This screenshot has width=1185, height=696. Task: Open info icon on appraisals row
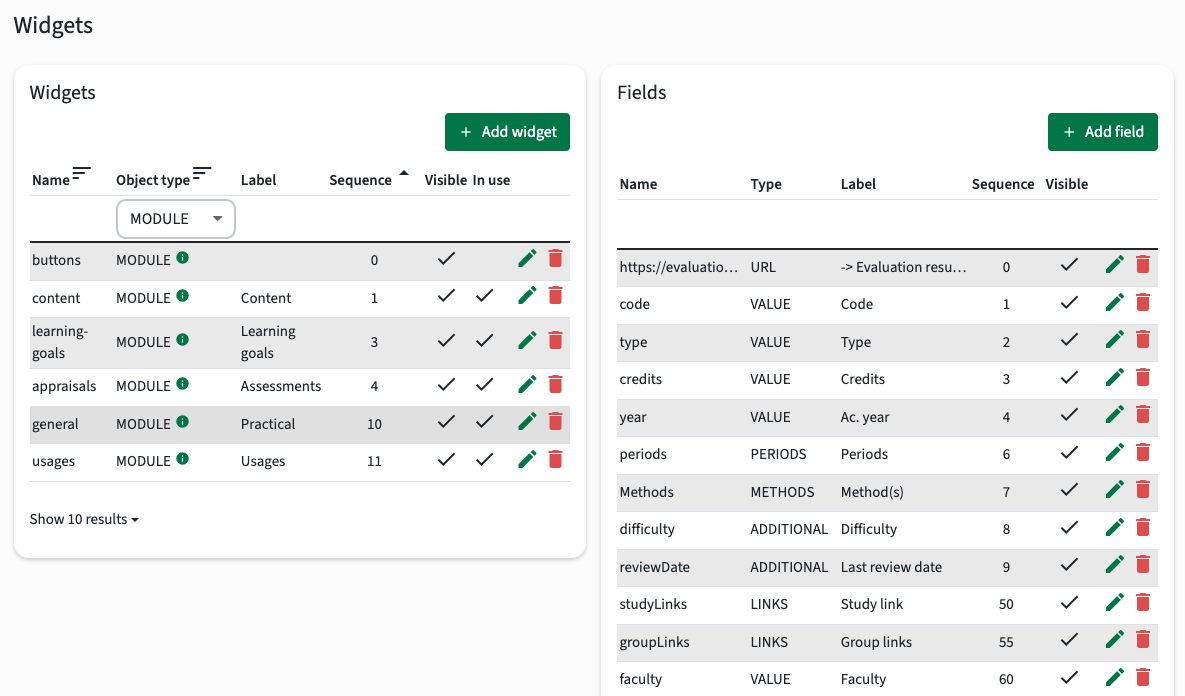point(182,384)
